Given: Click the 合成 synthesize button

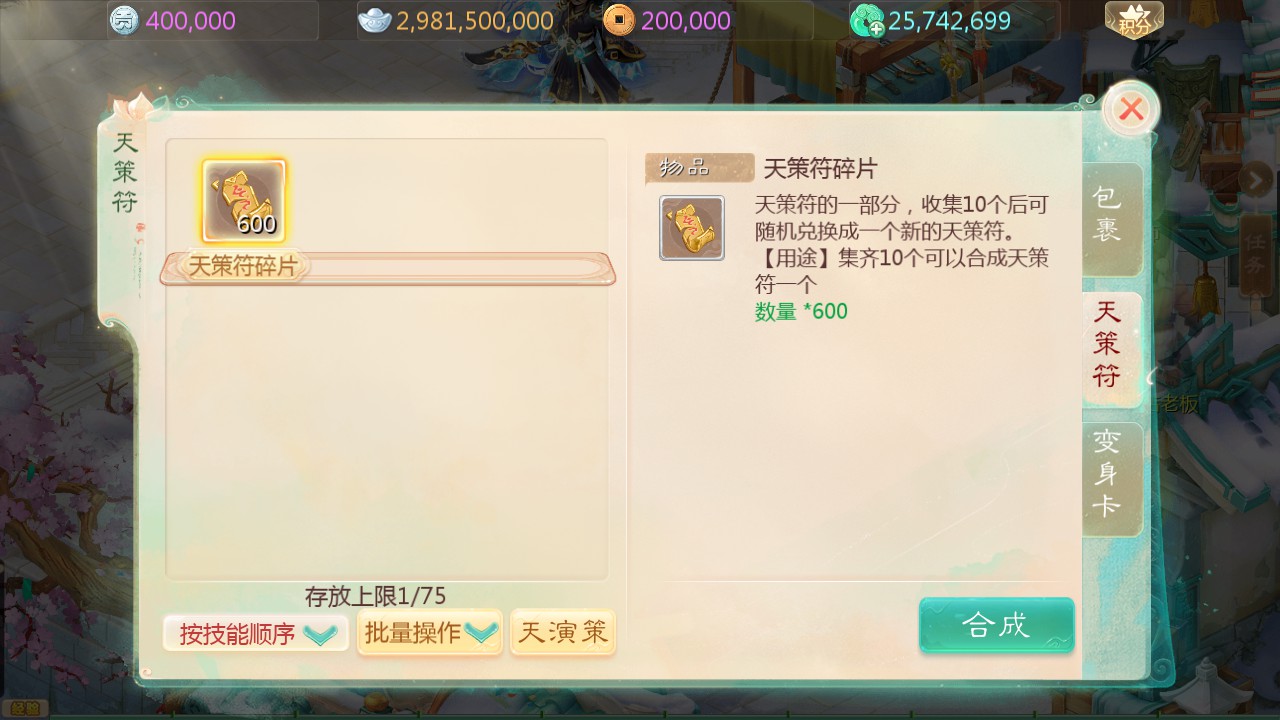Looking at the screenshot, I should coord(996,625).
